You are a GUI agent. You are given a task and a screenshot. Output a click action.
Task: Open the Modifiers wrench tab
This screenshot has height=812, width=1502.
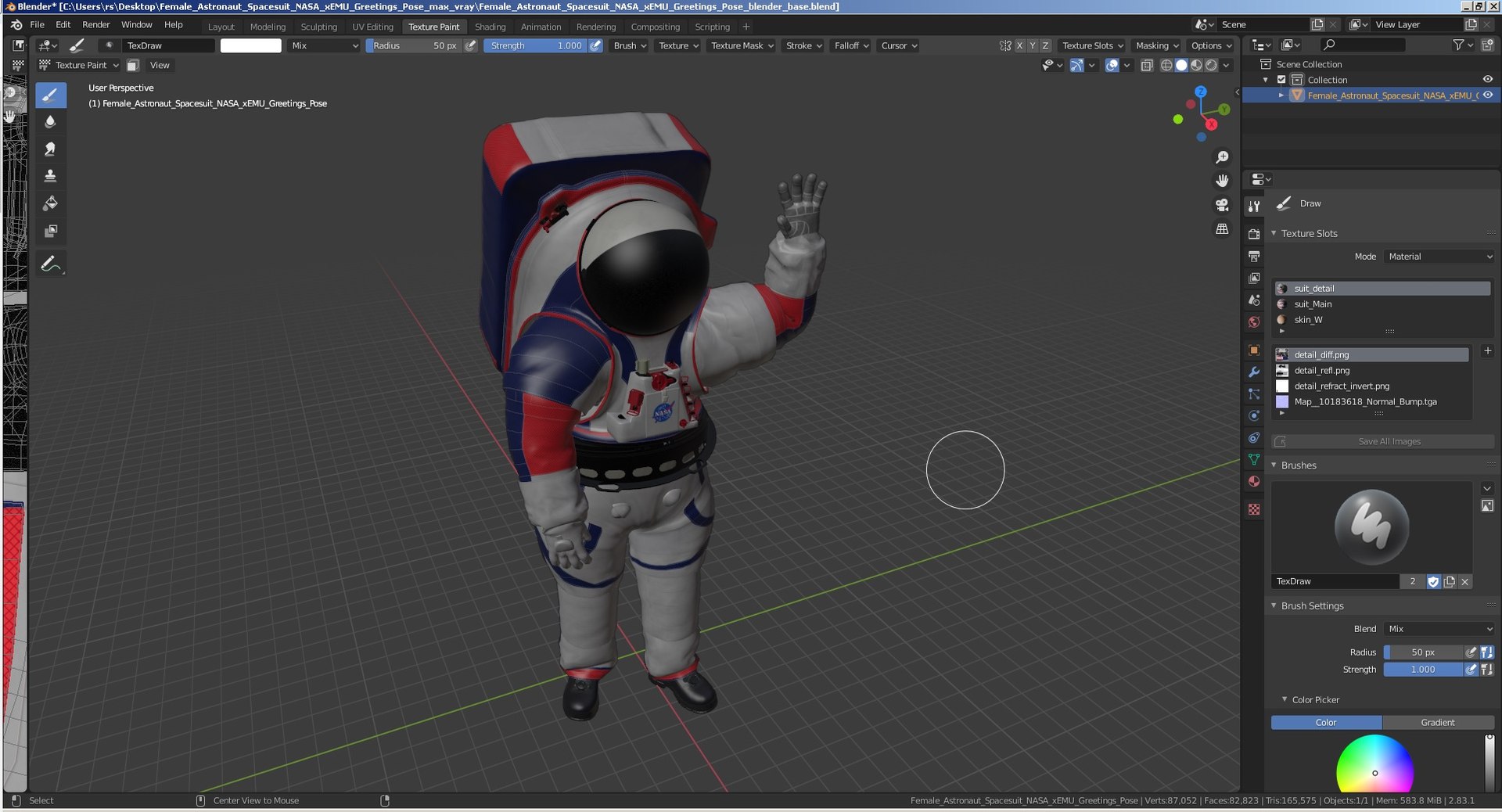[x=1254, y=372]
